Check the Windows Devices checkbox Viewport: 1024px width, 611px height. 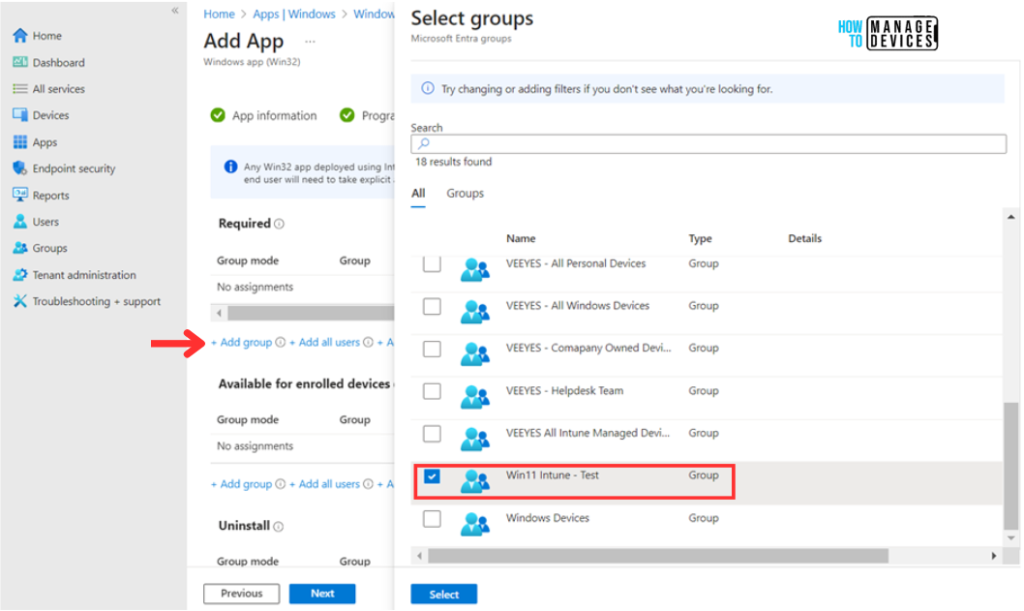coord(432,518)
